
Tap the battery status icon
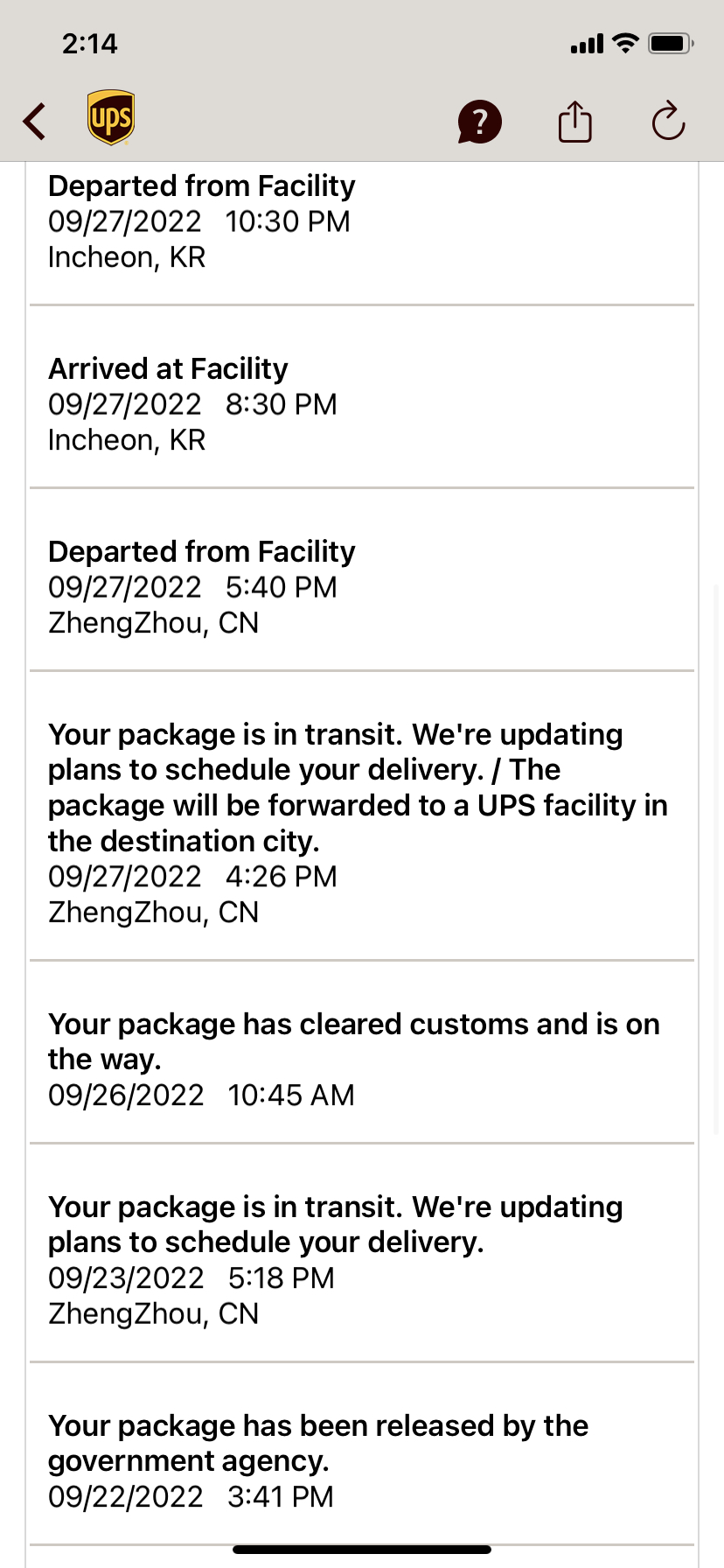[671, 43]
